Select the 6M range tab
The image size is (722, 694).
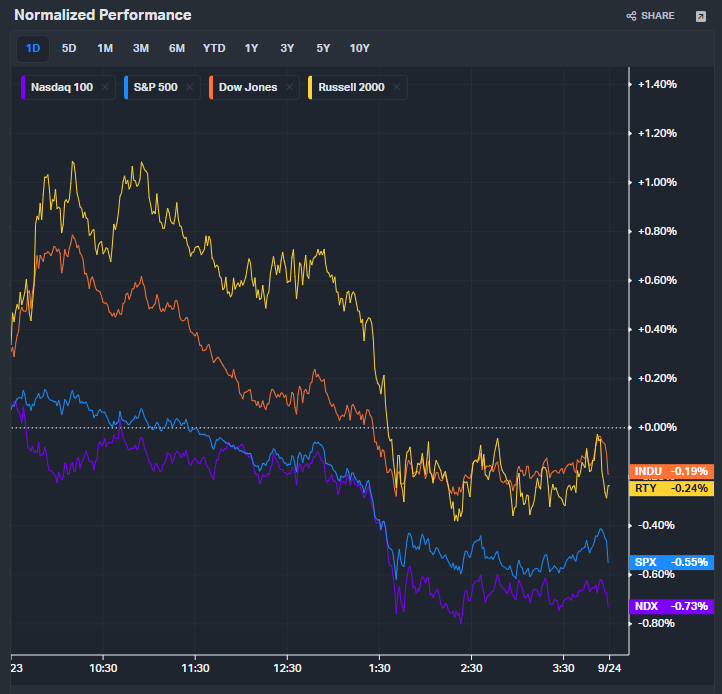pyautogui.click(x=177, y=48)
